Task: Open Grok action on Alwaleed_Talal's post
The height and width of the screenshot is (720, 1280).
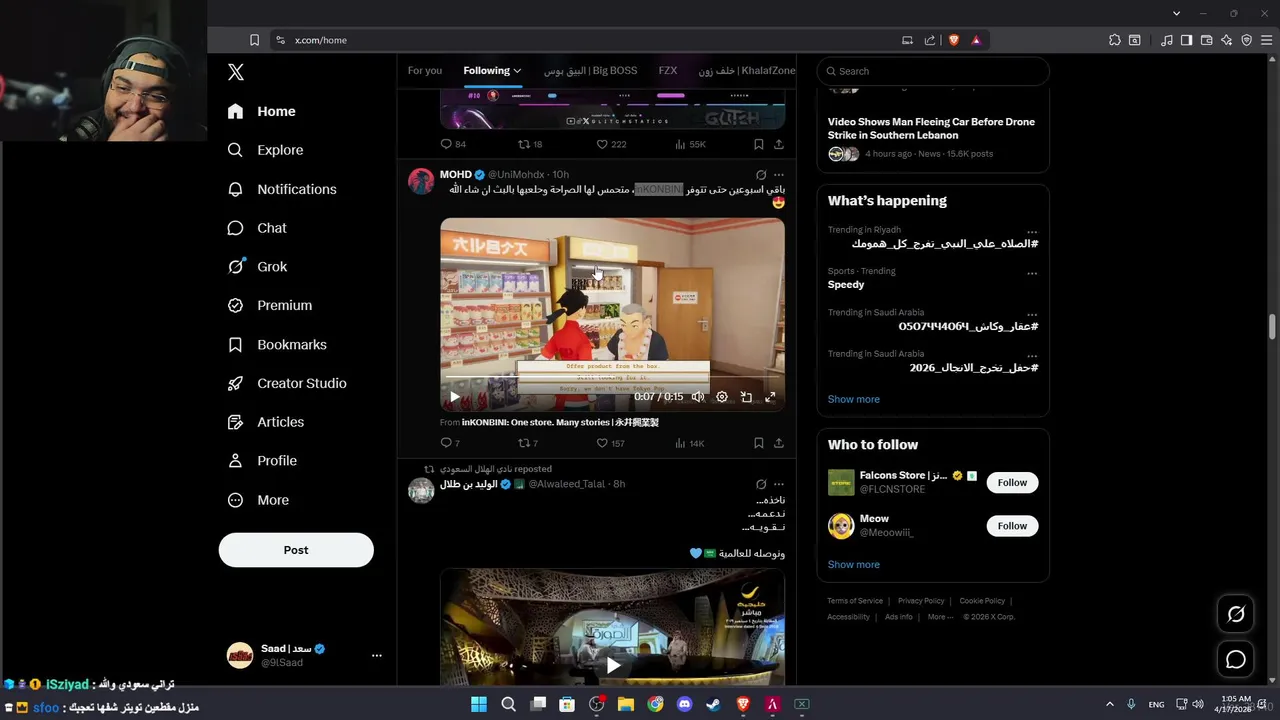Action: point(761,484)
